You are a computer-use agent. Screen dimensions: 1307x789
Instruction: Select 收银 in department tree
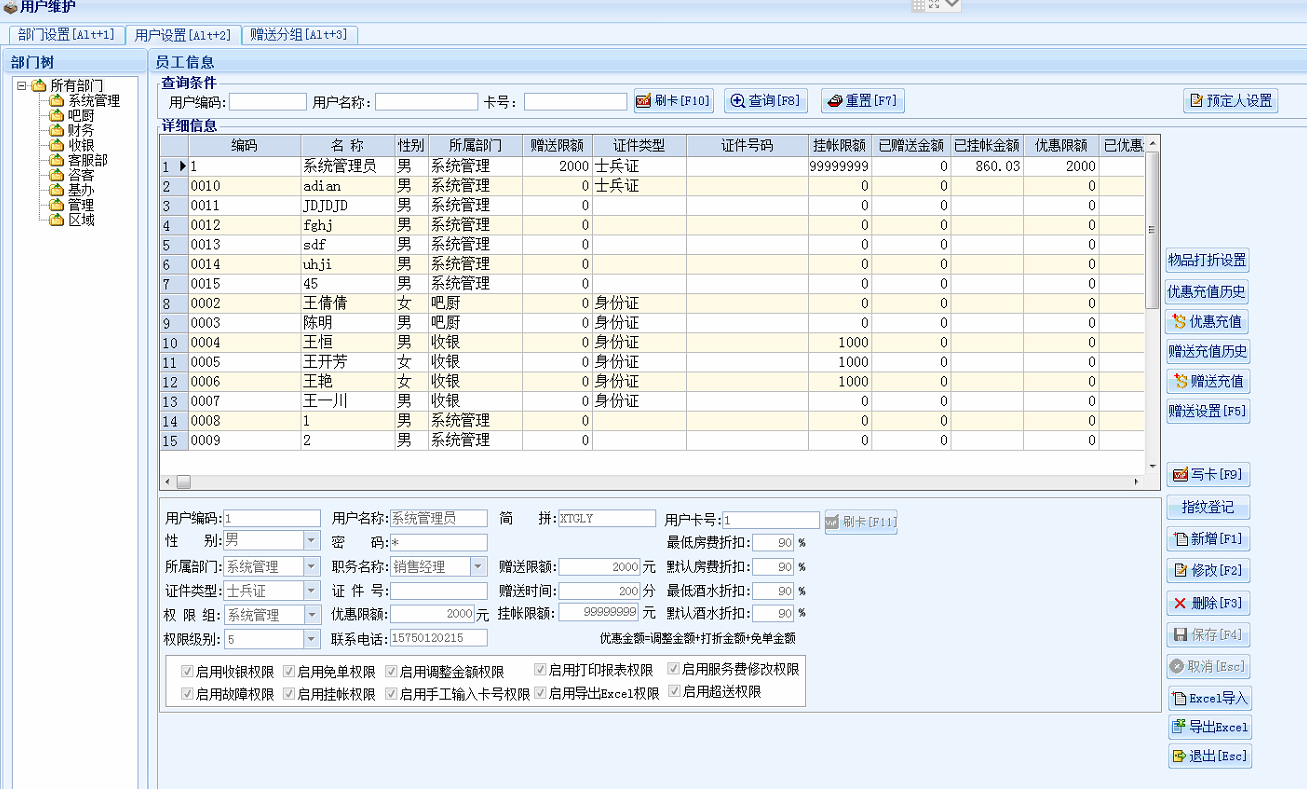pos(81,145)
